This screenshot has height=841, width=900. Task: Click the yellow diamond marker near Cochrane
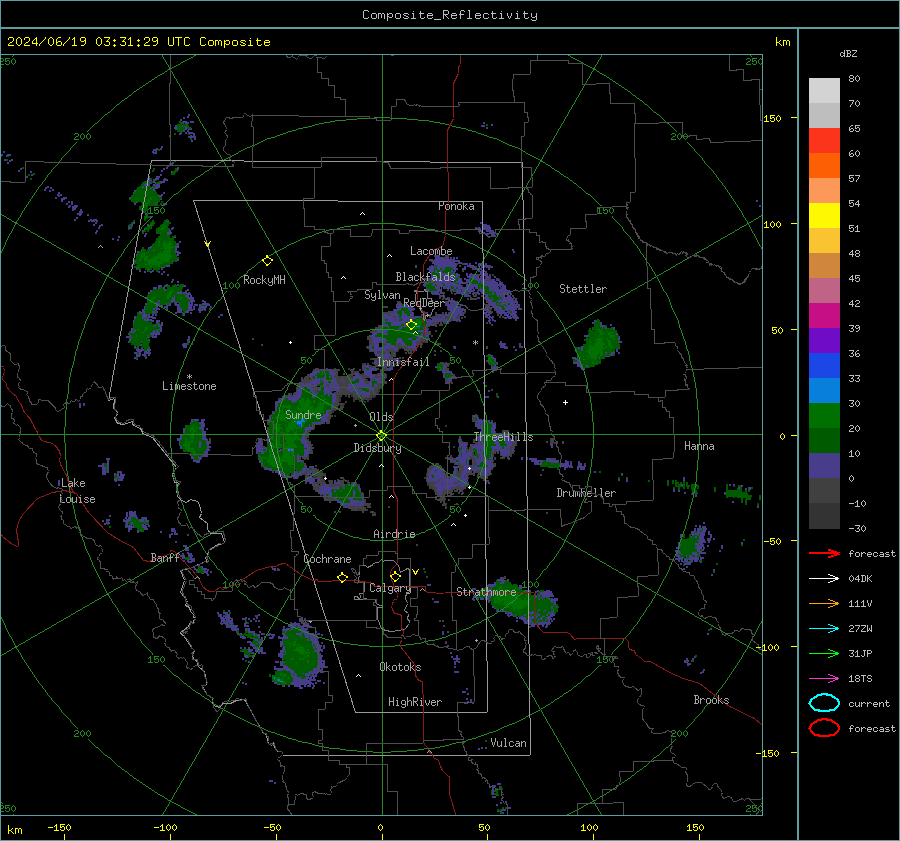pos(343,577)
